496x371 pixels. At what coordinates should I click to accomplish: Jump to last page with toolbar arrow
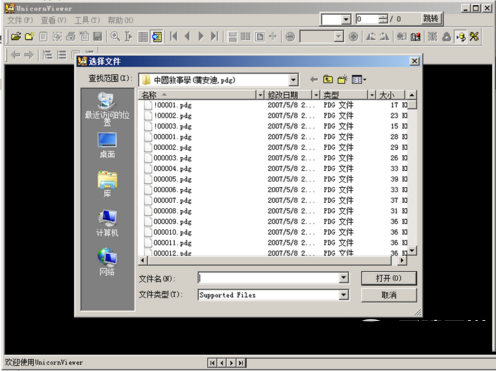point(214,36)
